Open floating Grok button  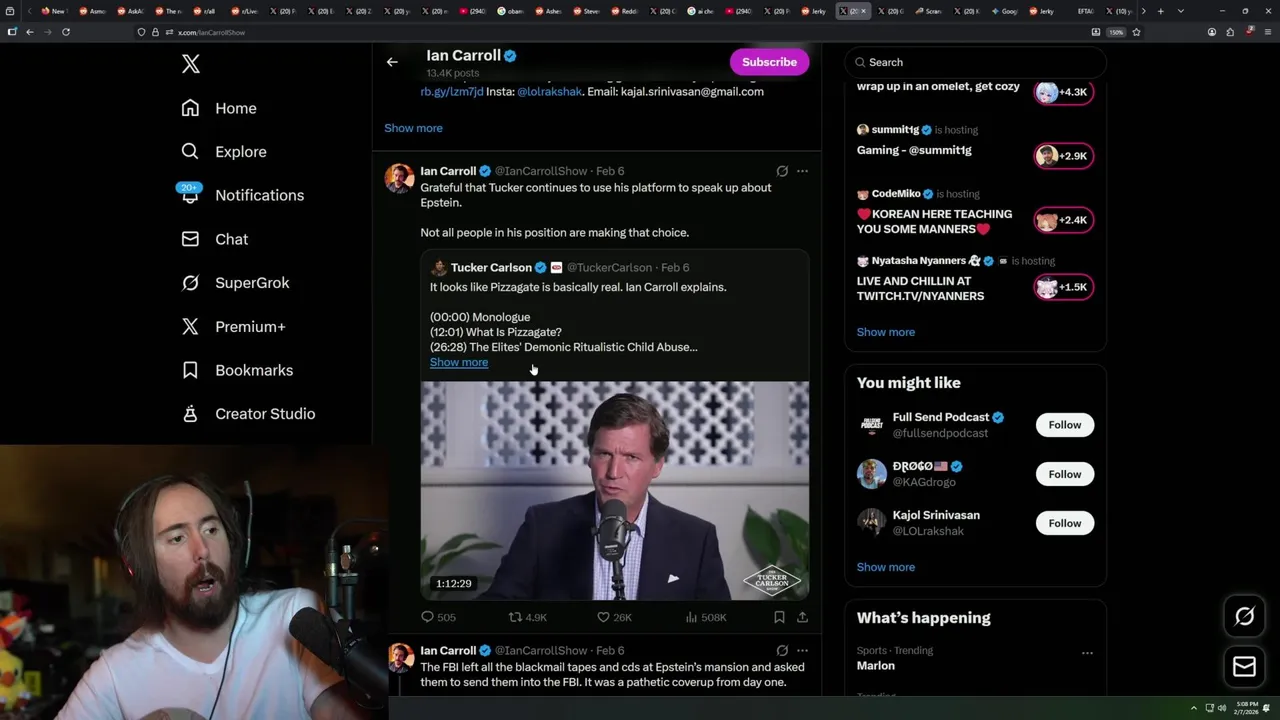pos(1244,617)
